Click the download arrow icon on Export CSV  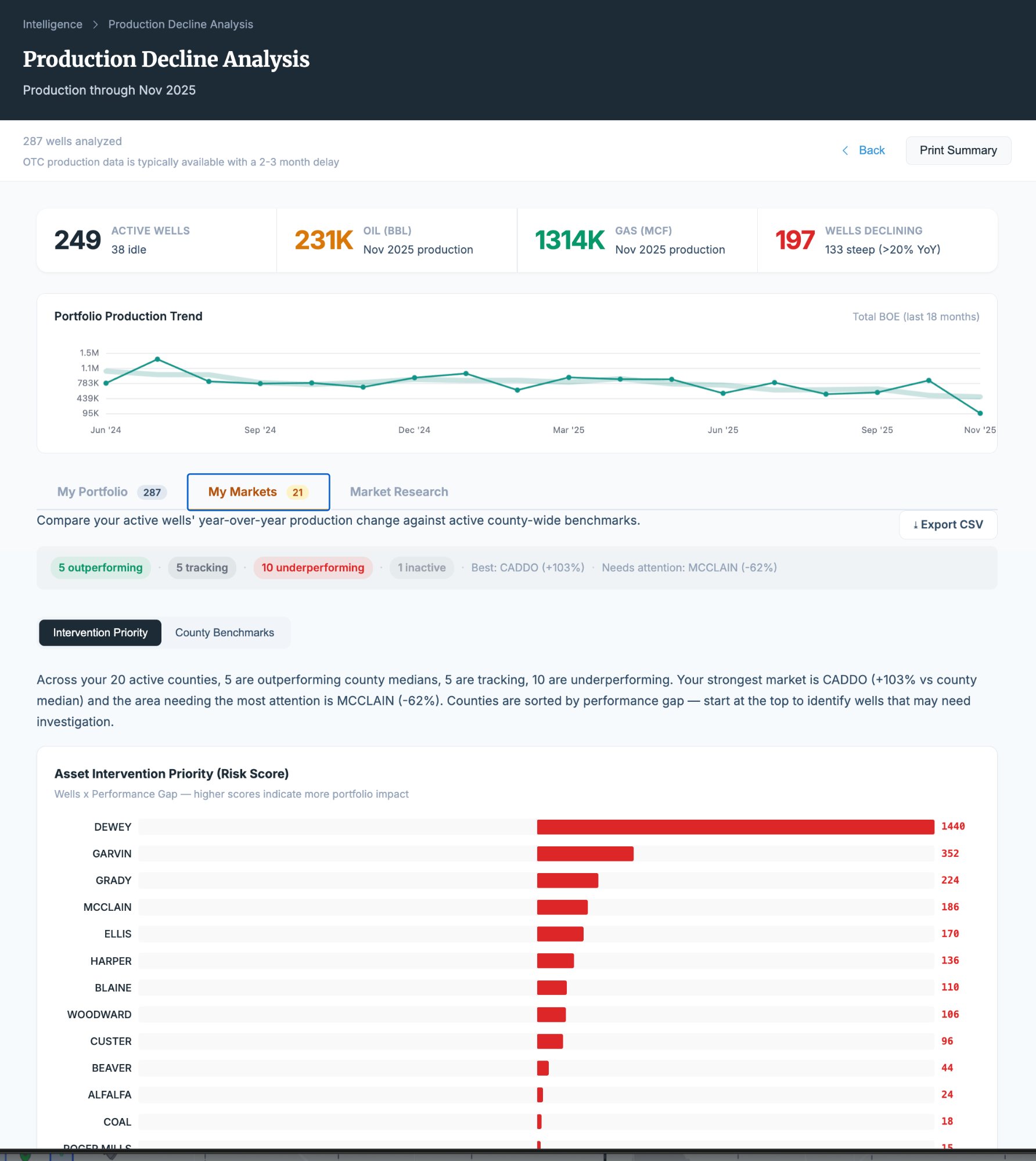tap(915, 525)
